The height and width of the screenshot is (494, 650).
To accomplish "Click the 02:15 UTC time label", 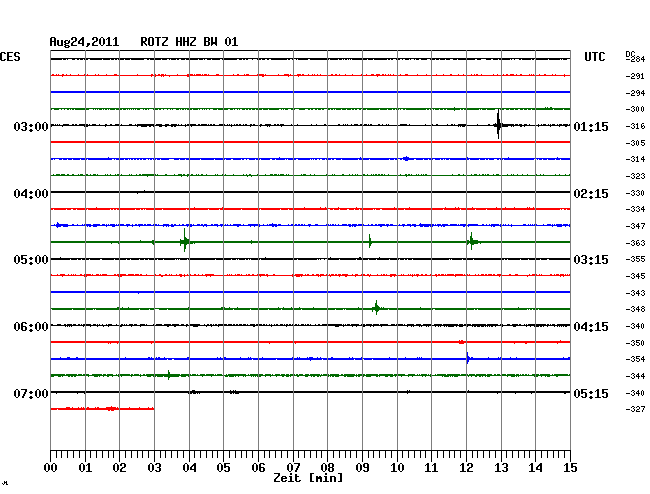I will (591, 194).
